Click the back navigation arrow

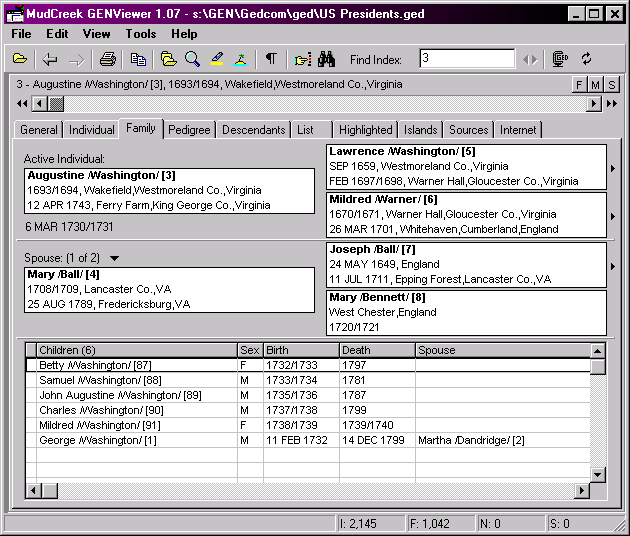50,59
